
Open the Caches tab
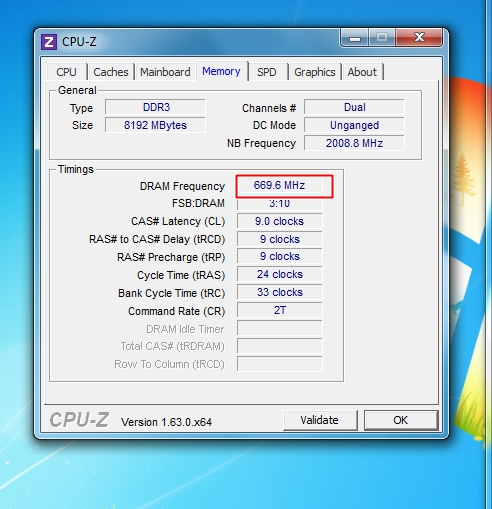[111, 72]
